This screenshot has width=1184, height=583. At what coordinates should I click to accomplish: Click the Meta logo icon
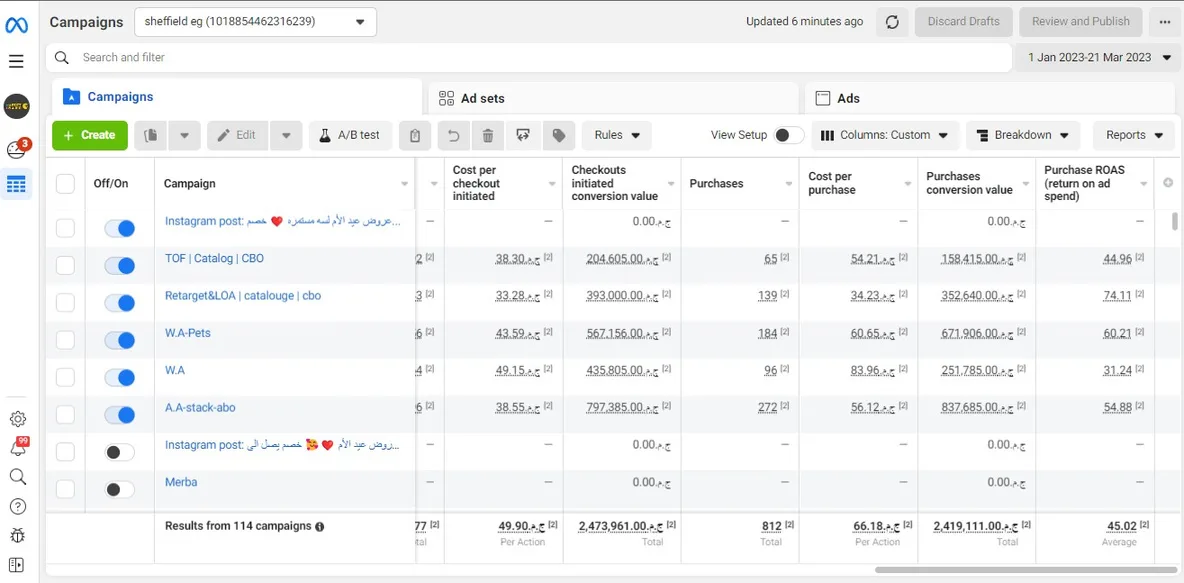(17, 26)
